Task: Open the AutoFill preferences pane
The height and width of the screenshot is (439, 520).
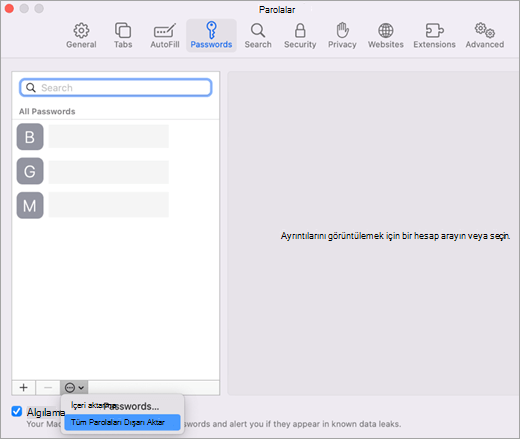Action: coord(165,35)
